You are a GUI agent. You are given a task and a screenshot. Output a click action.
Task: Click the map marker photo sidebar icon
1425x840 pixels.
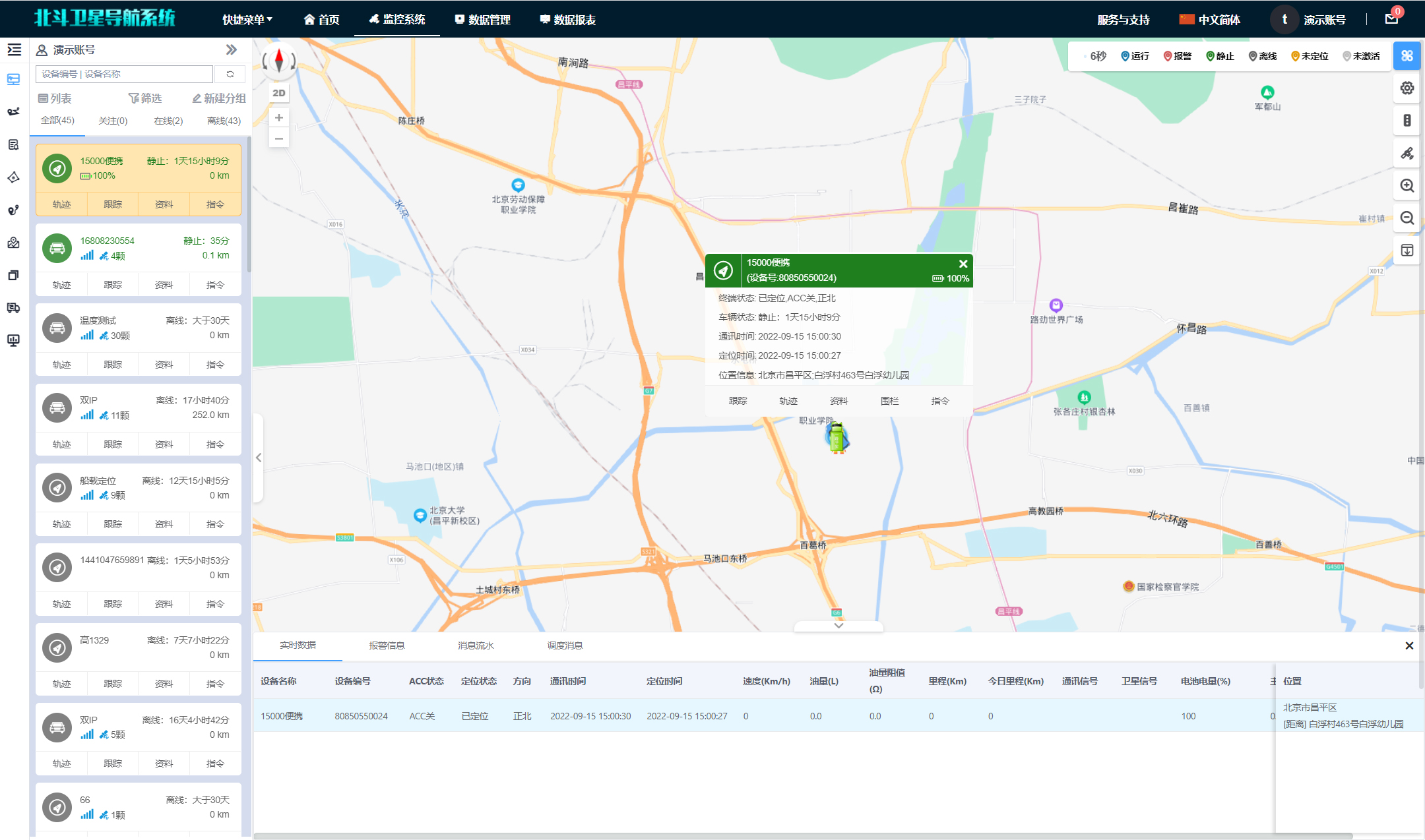click(x=14, y=243)
